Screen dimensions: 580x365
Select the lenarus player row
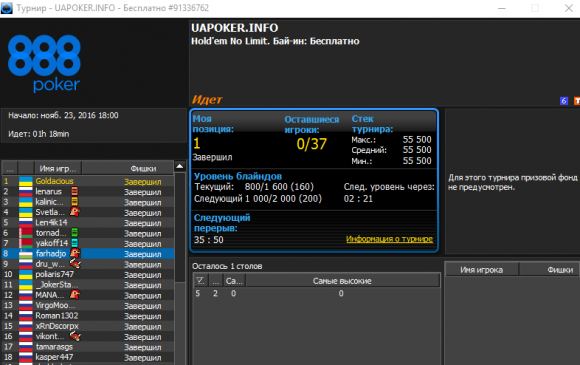click(88, 192)
